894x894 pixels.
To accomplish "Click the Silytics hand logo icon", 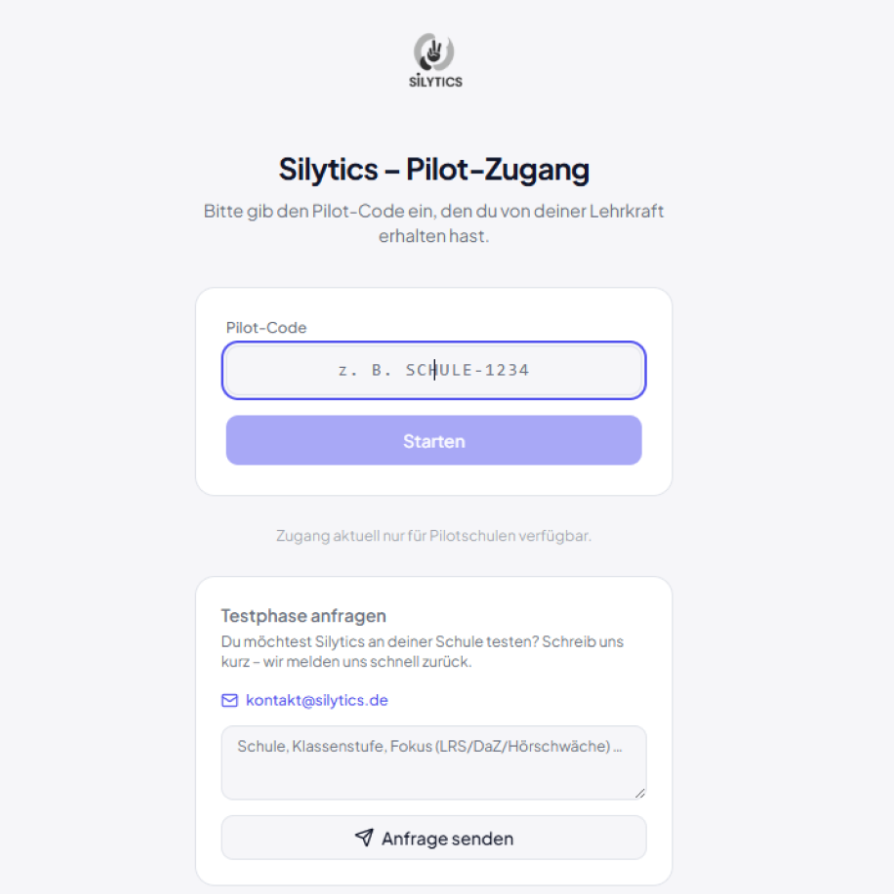I will pos(434,53).
